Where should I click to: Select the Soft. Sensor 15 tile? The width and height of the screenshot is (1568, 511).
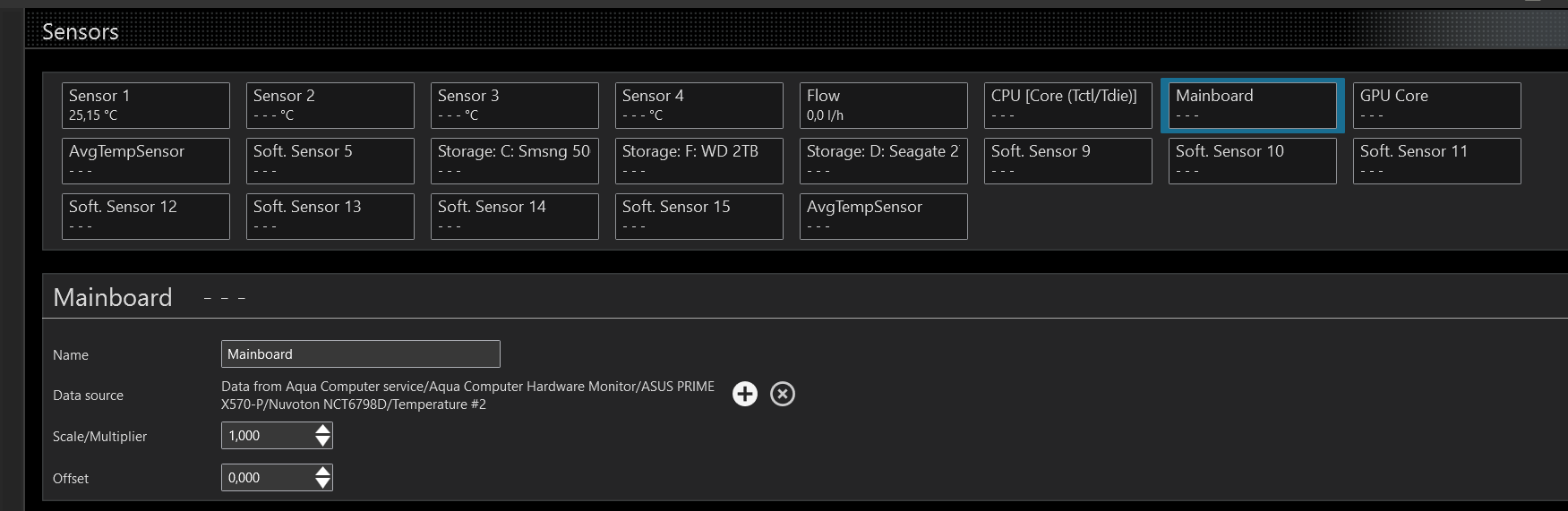point(698,217)
